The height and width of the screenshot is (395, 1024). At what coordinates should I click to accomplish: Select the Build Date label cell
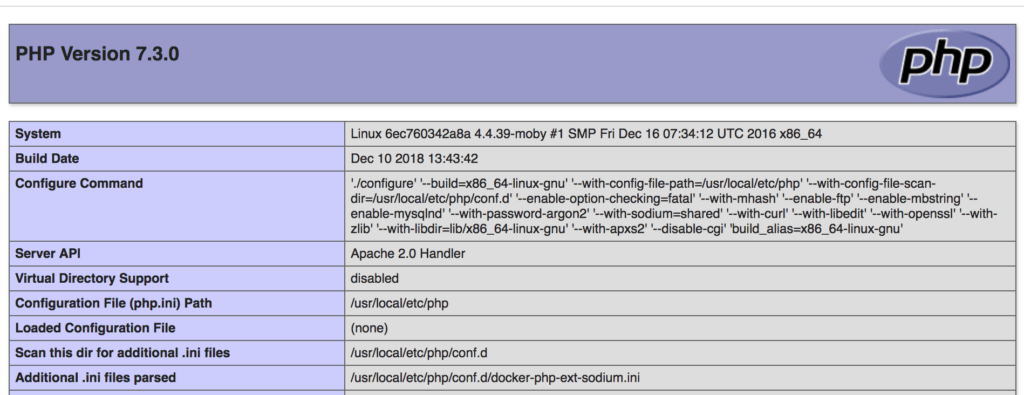click(x=47, y=159)
